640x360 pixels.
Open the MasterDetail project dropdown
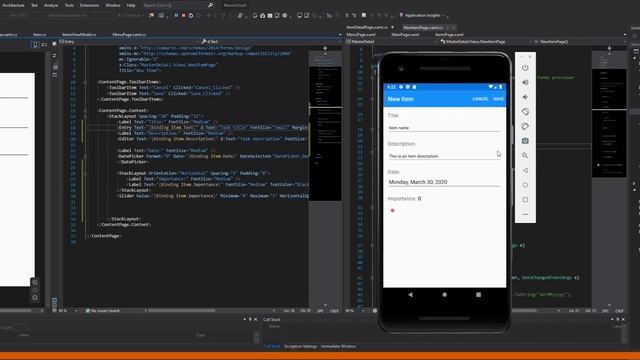392,42
